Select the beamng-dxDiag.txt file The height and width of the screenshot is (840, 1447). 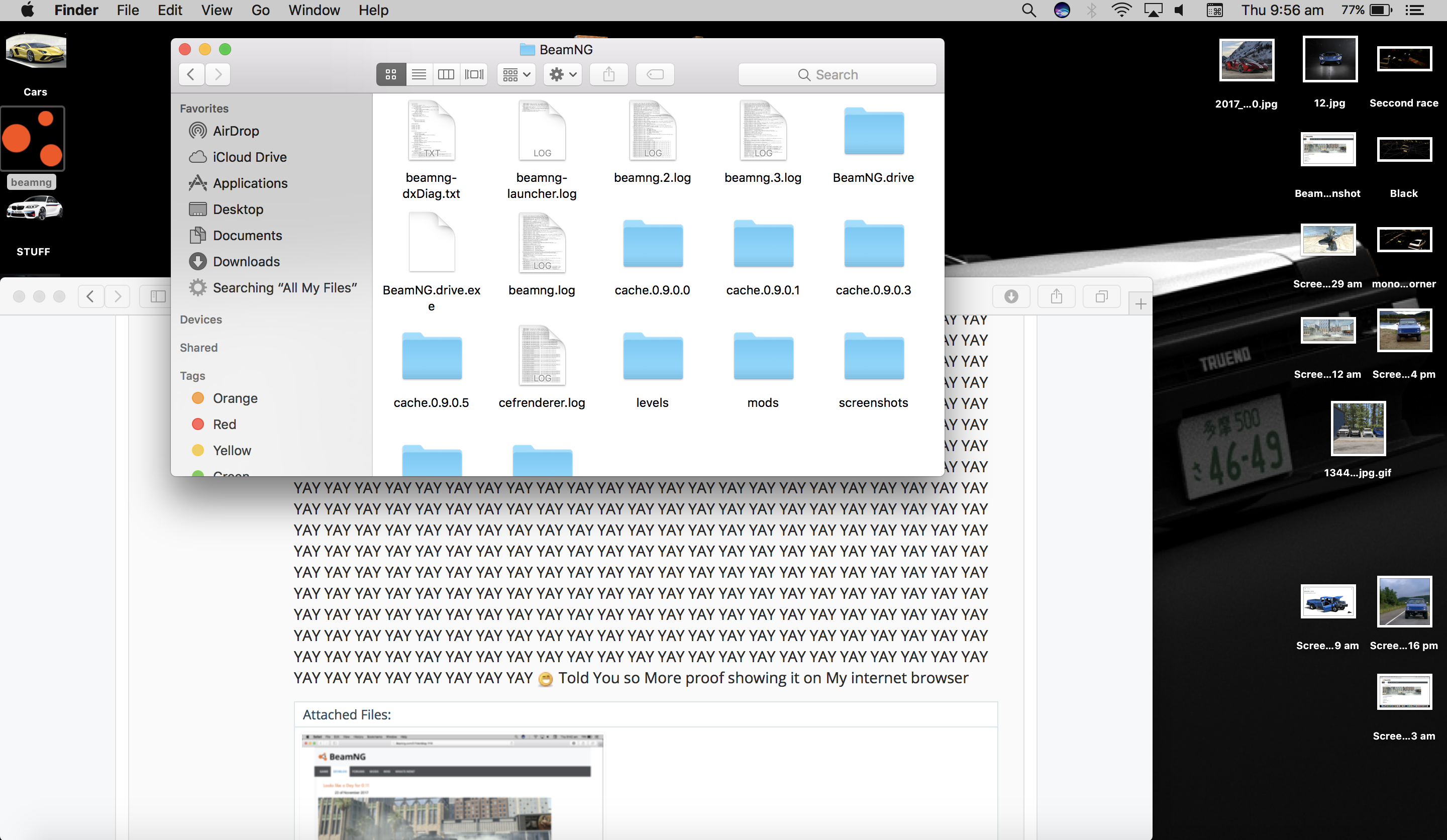[x=431, y=150]
